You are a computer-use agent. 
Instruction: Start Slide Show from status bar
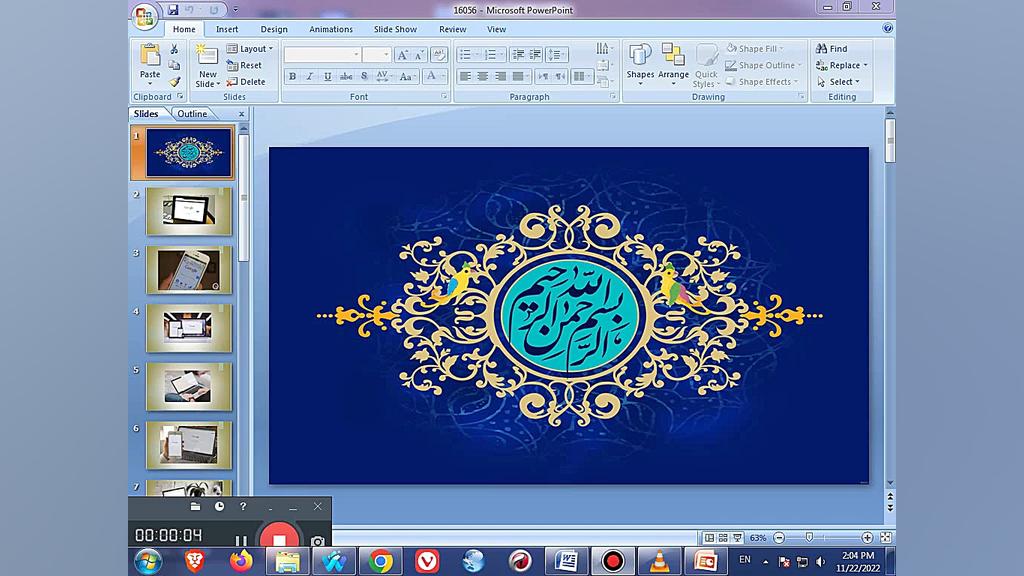tap(737, 537)
